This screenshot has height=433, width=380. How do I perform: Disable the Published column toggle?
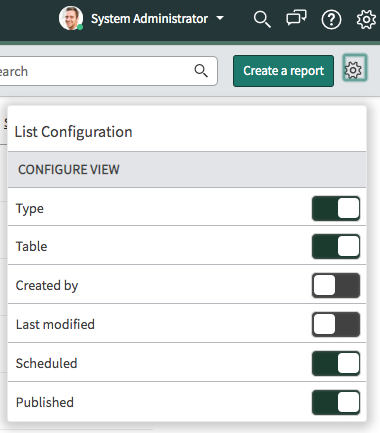pos(336,402)
